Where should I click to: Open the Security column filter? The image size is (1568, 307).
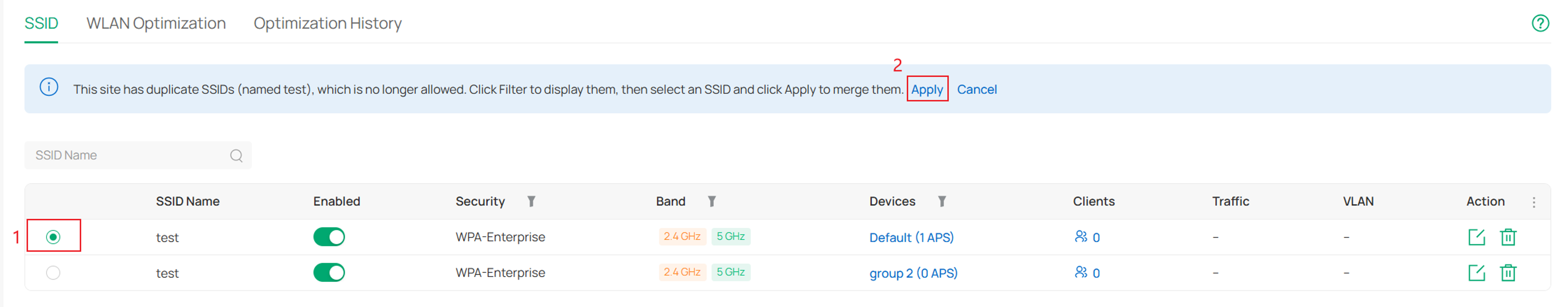click(531, 201)
